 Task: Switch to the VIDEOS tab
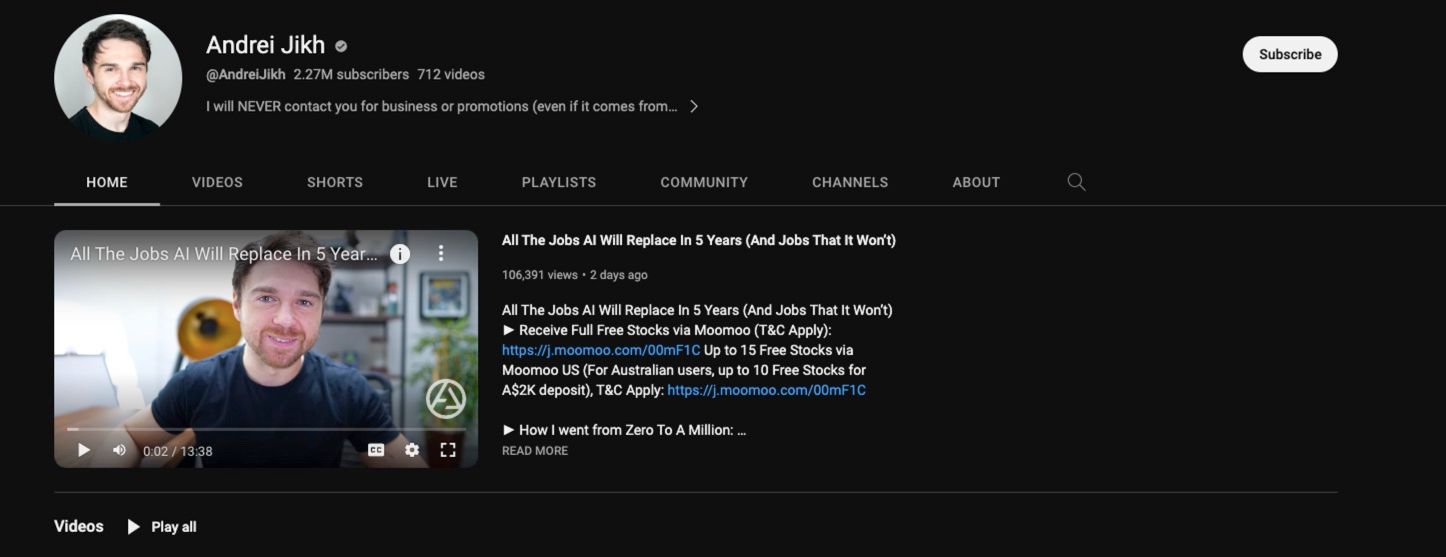click(x=217, y=182)
